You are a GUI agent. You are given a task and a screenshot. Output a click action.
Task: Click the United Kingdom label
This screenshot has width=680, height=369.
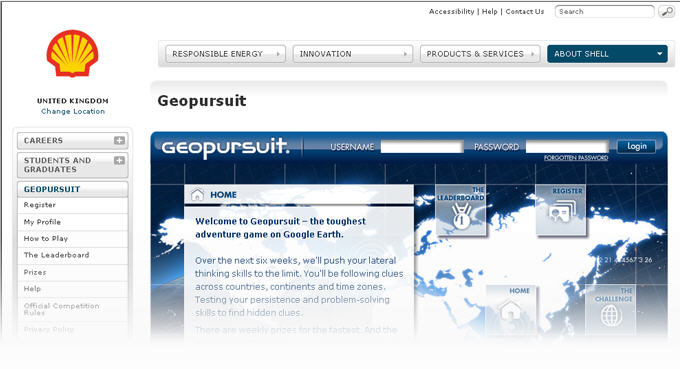(x=73, y=101)
